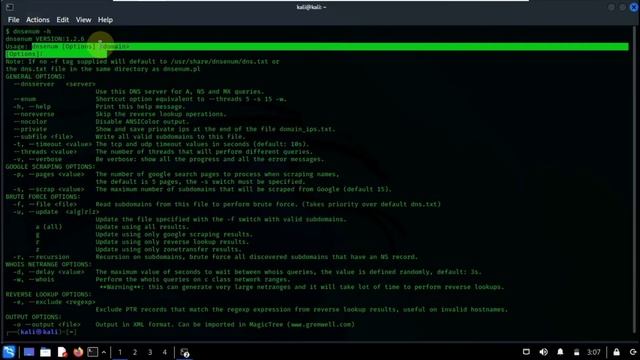Open terminal emulator from taskbar

[93, 352]
